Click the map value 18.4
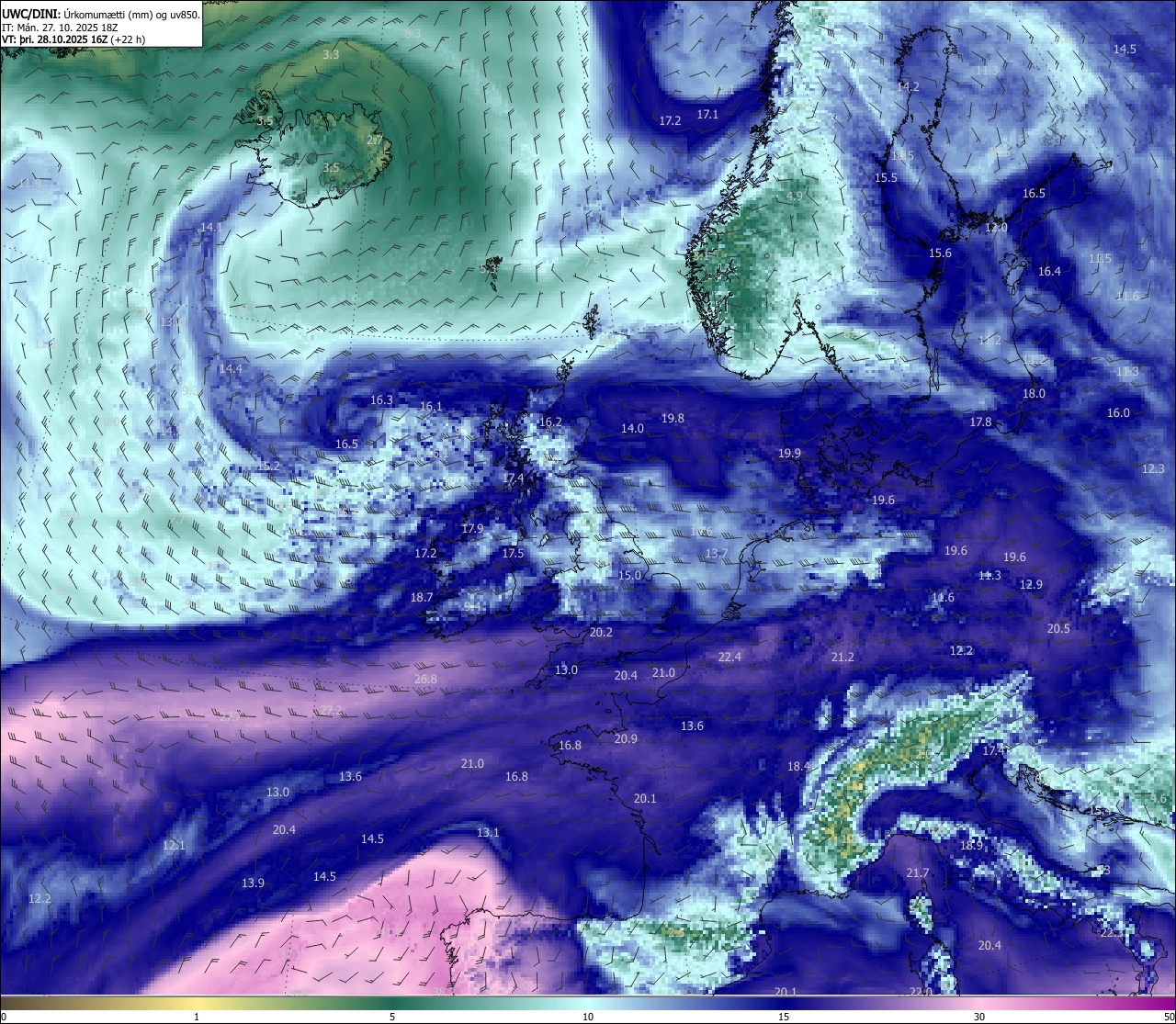Screen dimensions: 1176x1024 [798, 767]
